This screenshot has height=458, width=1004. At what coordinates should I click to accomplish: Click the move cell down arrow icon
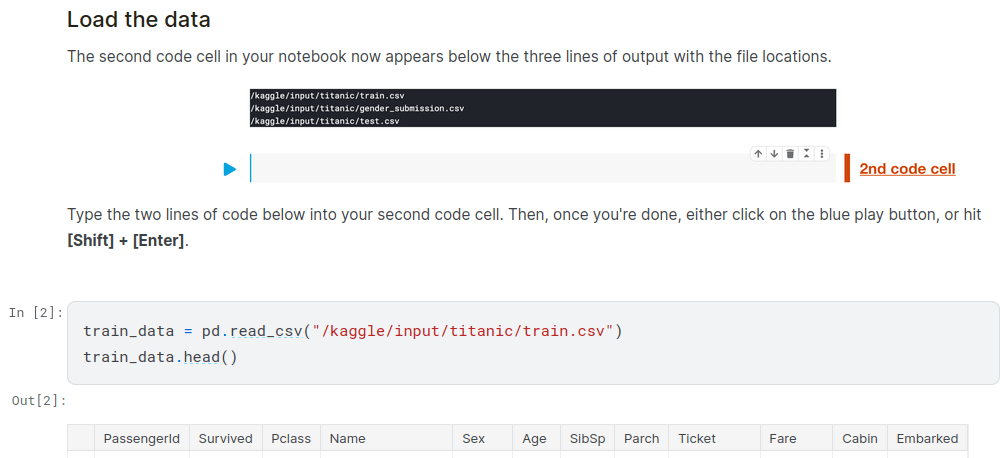point(774,154)
